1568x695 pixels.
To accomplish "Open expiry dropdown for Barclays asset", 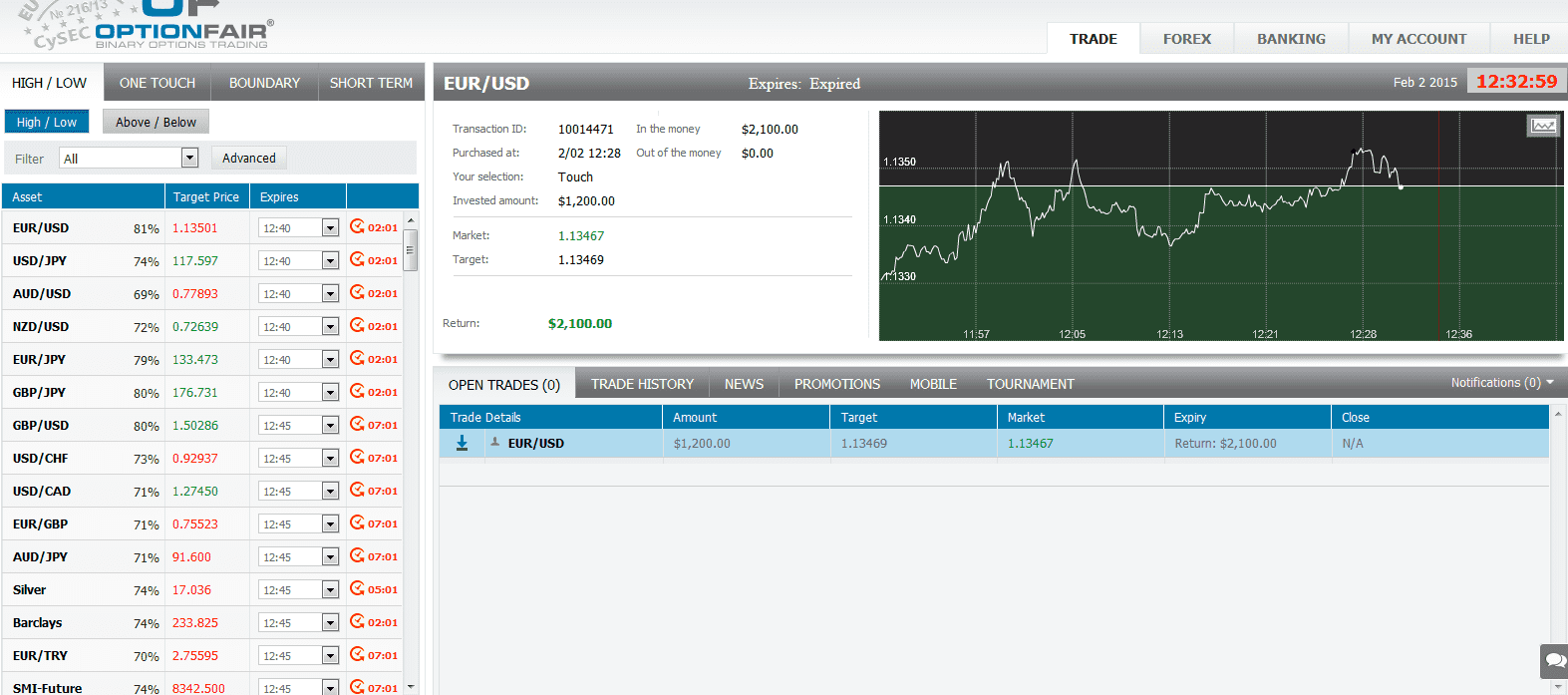I will click(330, 623).
